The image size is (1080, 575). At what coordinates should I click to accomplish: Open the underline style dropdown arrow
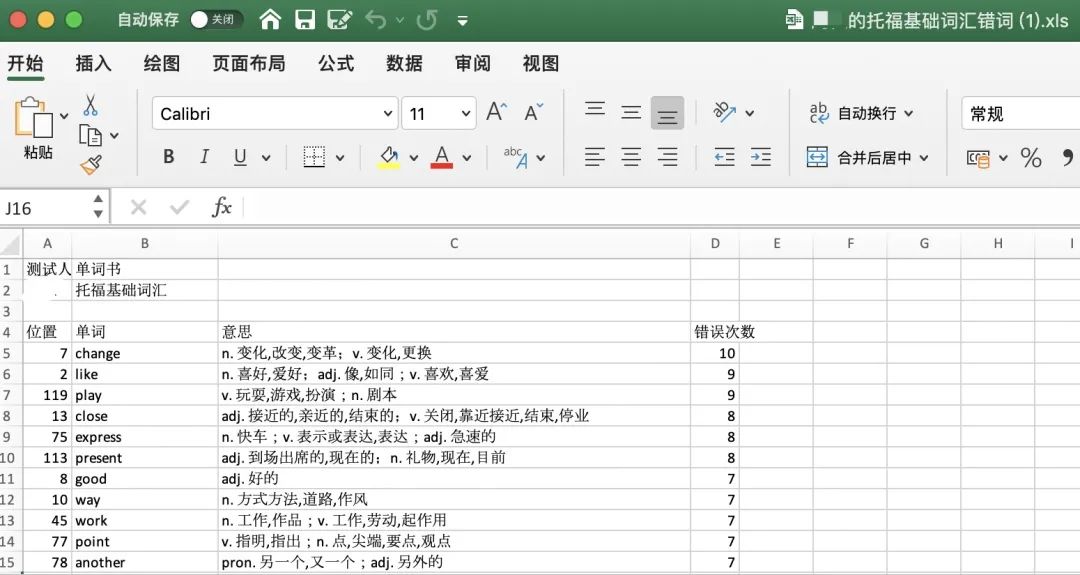[x=266, y=158]
